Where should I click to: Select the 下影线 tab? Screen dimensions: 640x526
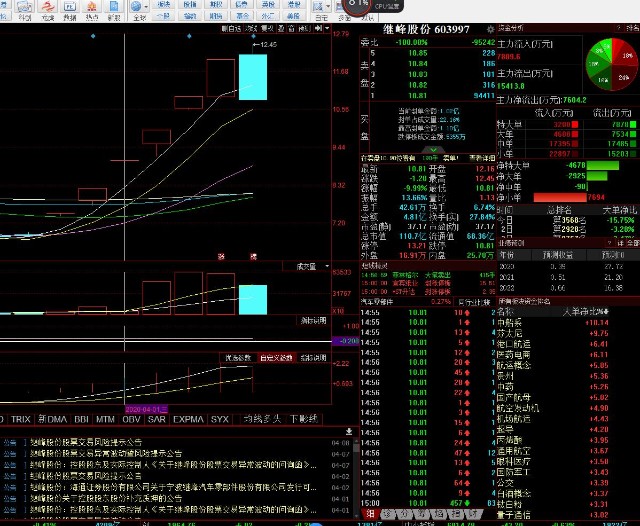[304, 419]
